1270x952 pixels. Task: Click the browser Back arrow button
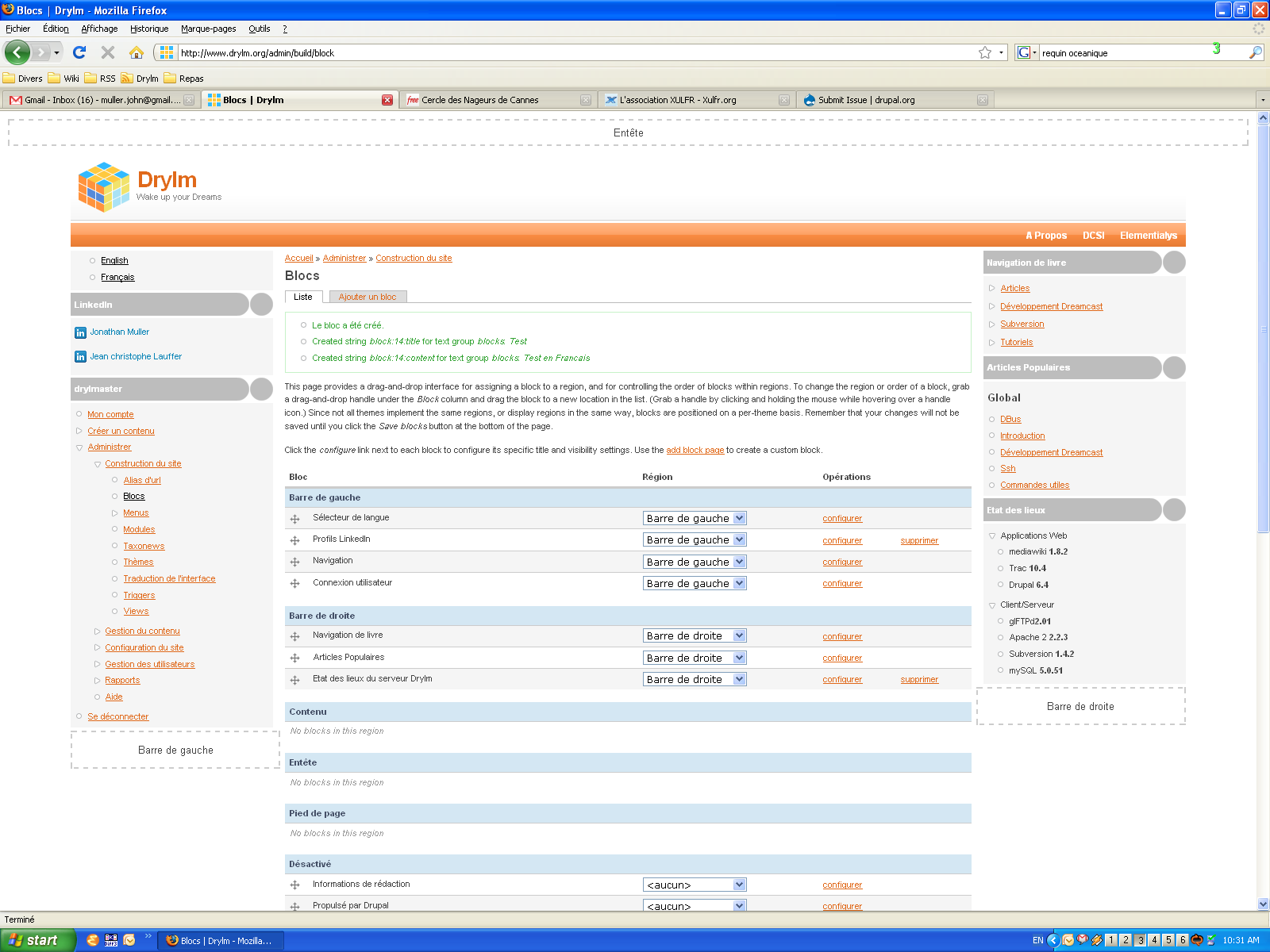coord(17,52)
